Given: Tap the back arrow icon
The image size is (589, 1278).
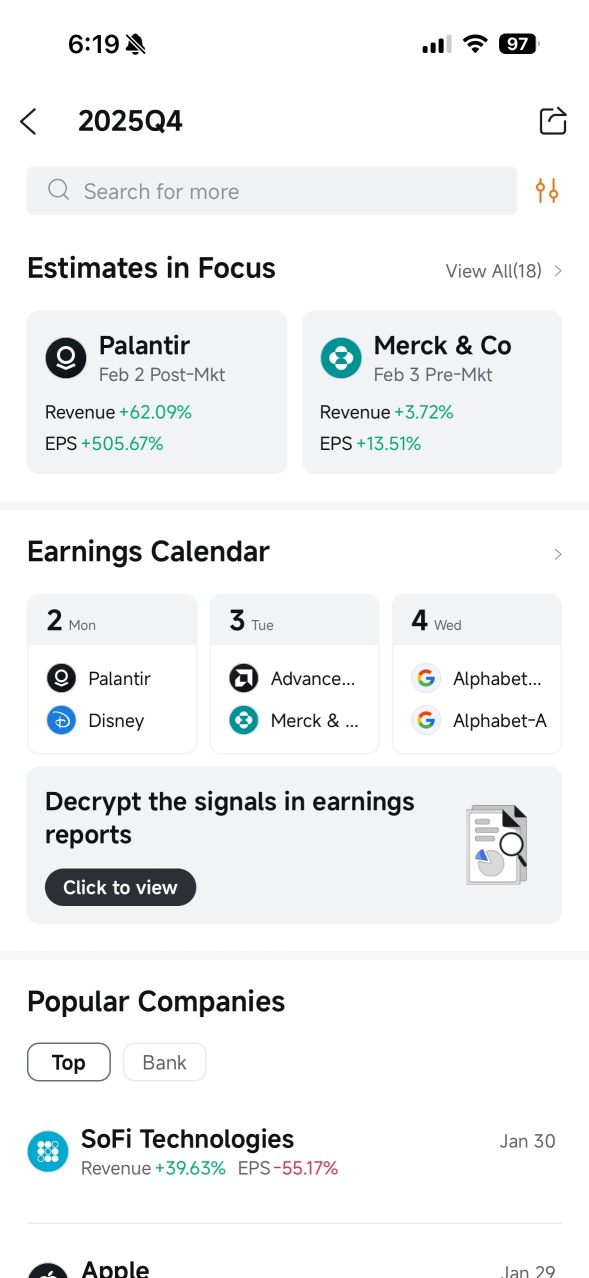Looking at the screenshot, I should coord(28,122).
